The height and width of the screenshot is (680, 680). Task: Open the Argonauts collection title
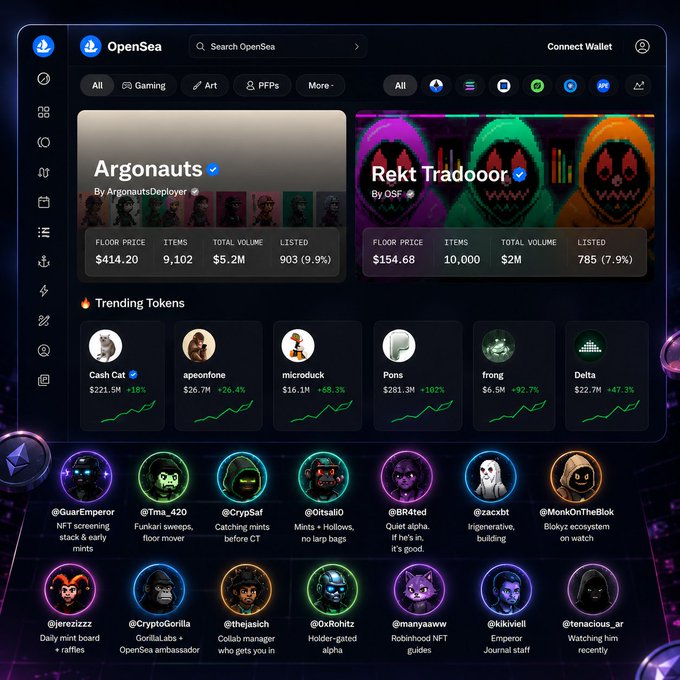[148, 169]
